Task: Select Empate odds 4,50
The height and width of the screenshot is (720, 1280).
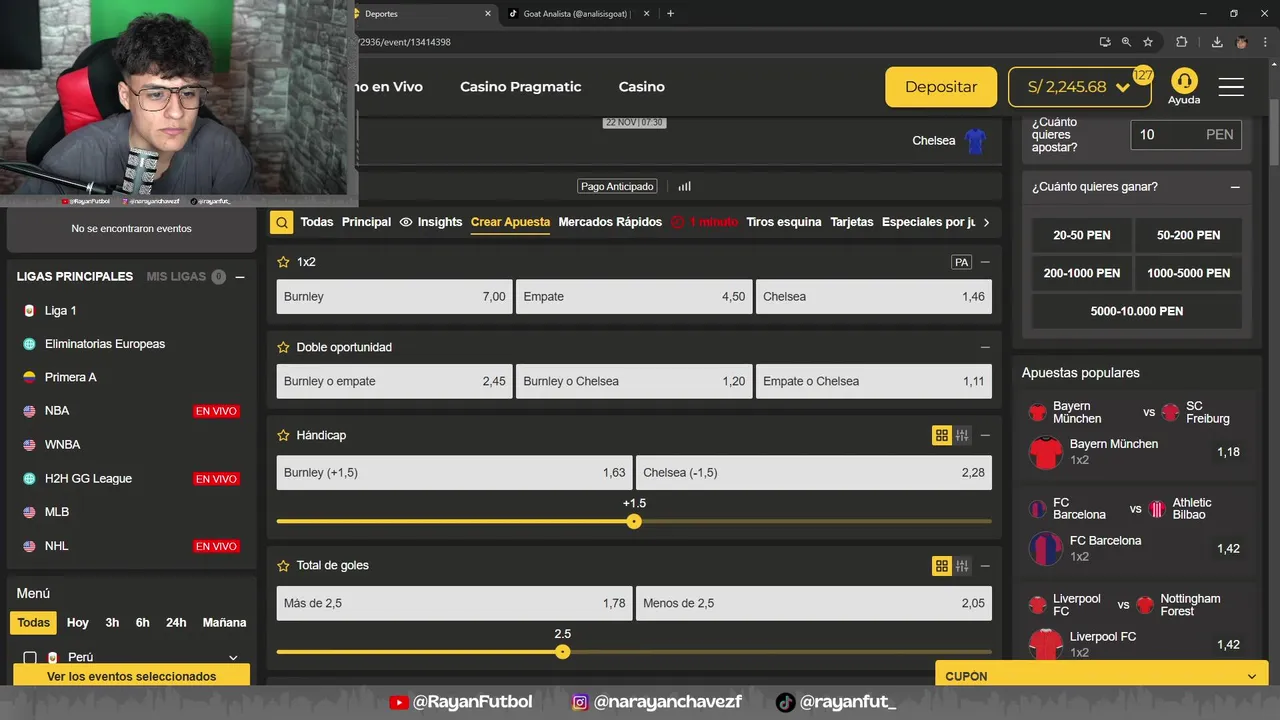Action: [634, 297]
